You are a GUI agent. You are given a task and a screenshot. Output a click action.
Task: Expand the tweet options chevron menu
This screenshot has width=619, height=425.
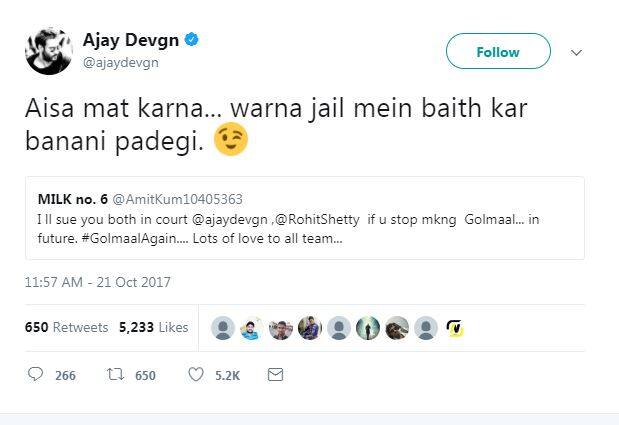[576, 52]
